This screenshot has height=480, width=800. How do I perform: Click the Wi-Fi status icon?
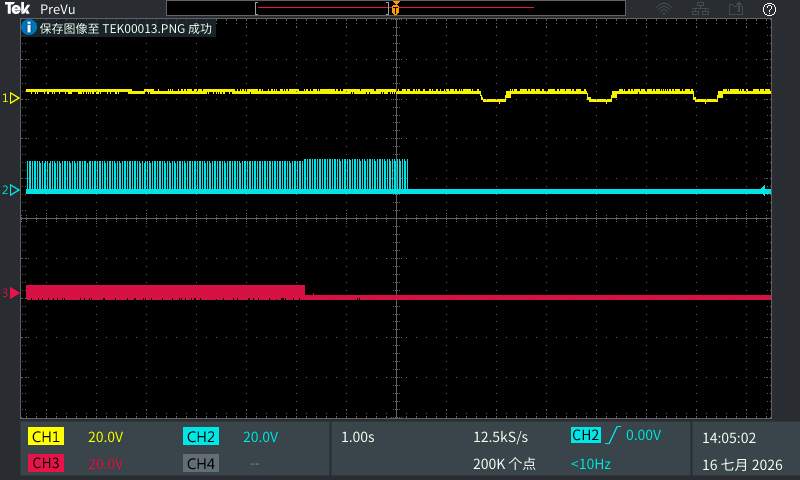coord(664,9)
